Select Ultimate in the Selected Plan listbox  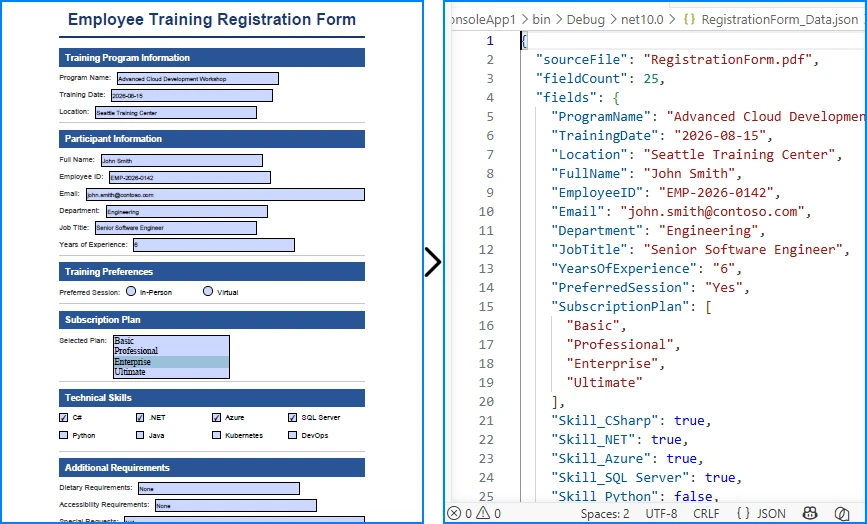pos(171,372)
